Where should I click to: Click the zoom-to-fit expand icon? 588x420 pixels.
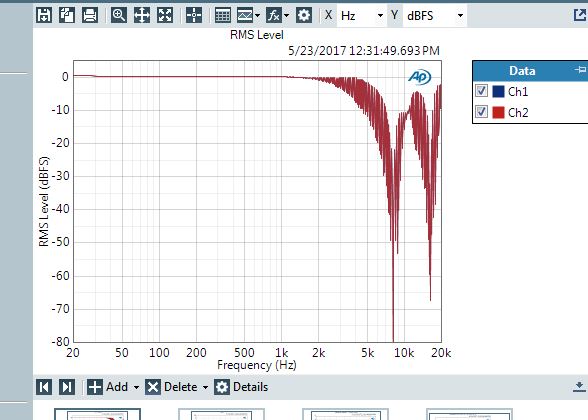165,15
